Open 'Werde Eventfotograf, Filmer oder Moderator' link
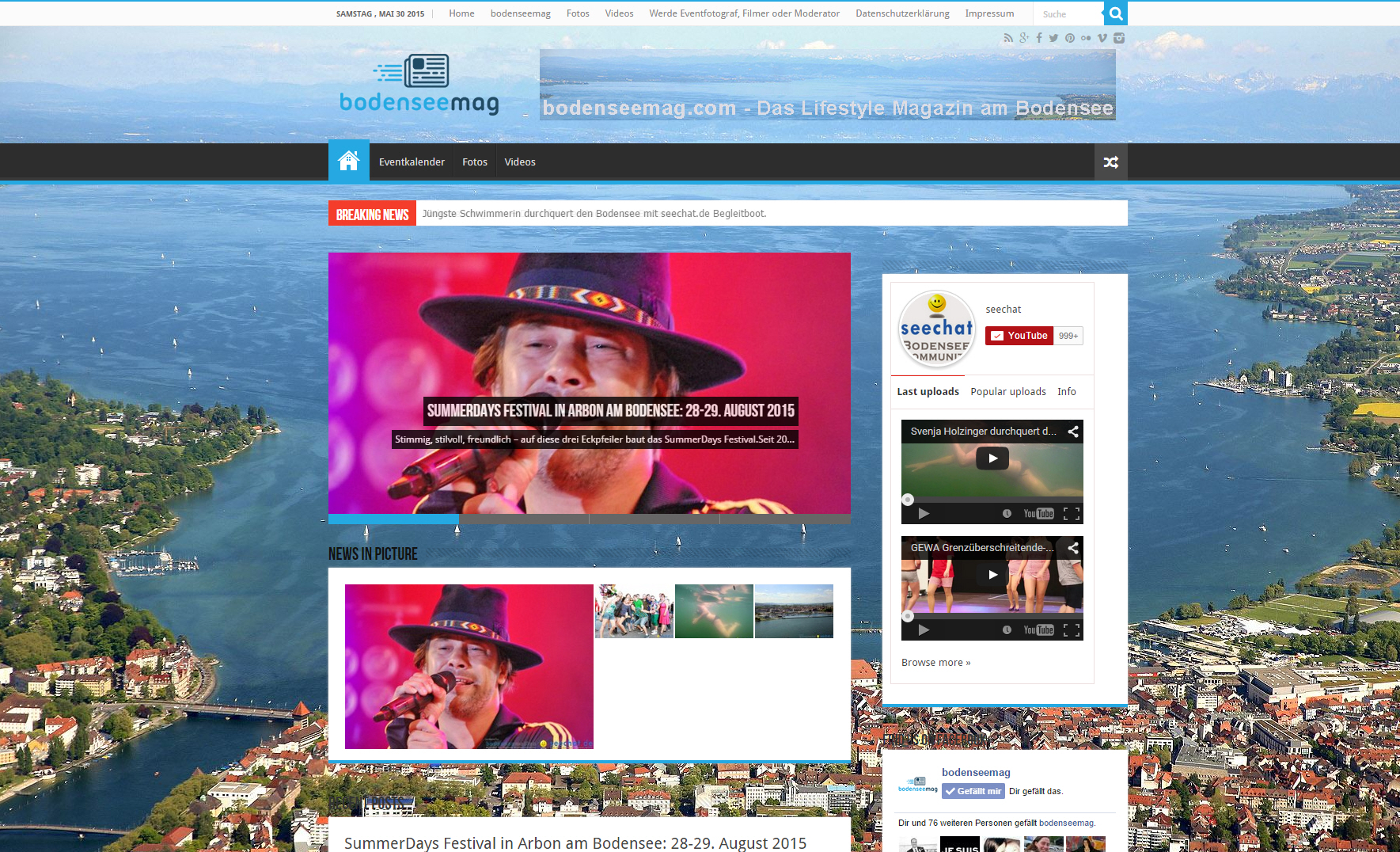Image resolution: width=1400 pixels, height=852 pixels. click(744, 13)
